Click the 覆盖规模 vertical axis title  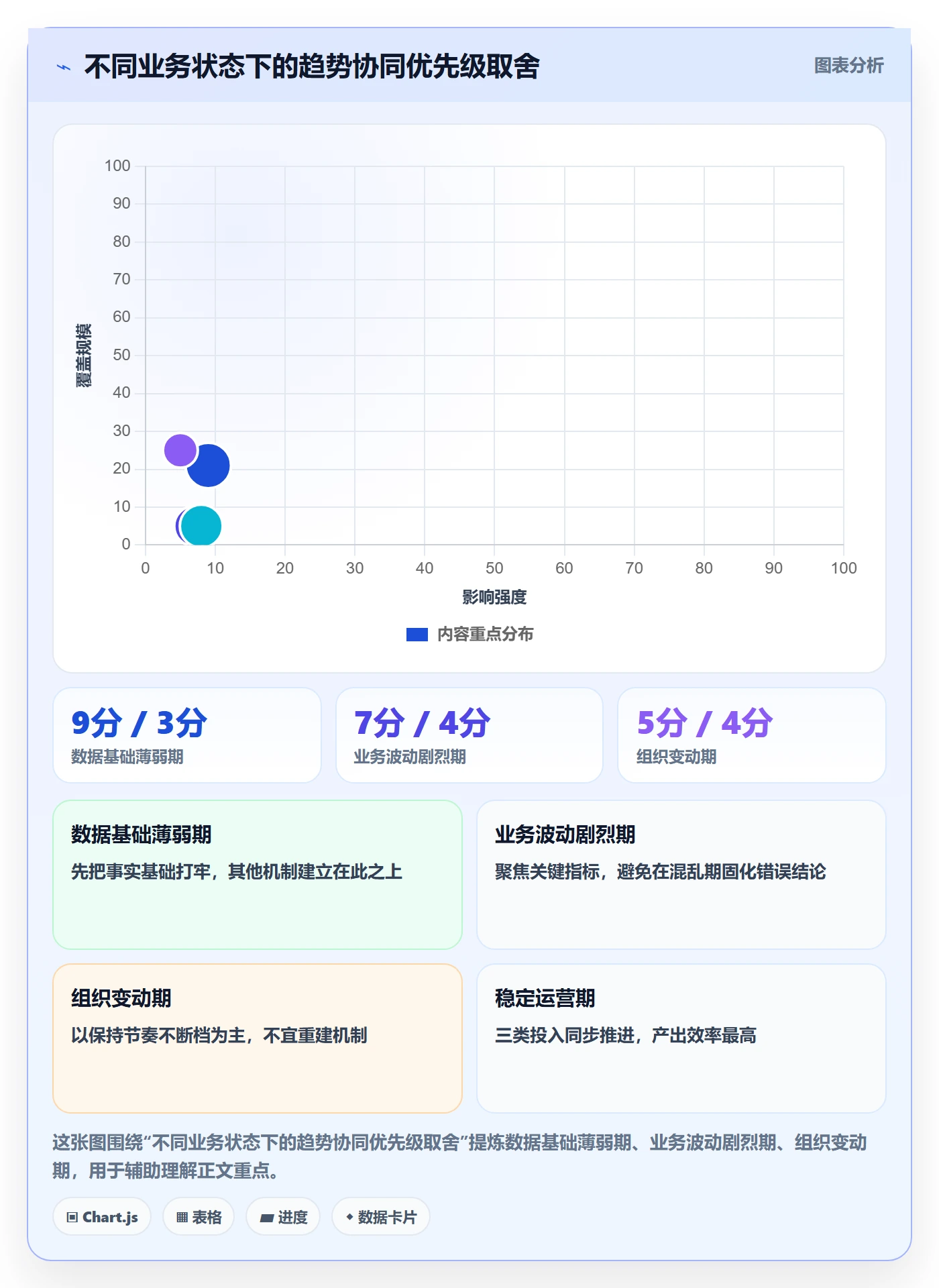tap(83, 356)
